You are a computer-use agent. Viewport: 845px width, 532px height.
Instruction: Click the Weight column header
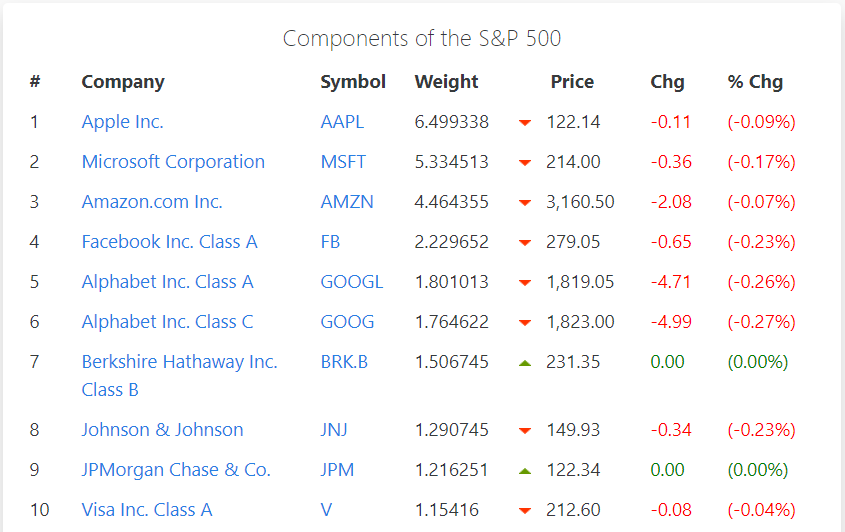pyautogui.click(x=446, y=82)
